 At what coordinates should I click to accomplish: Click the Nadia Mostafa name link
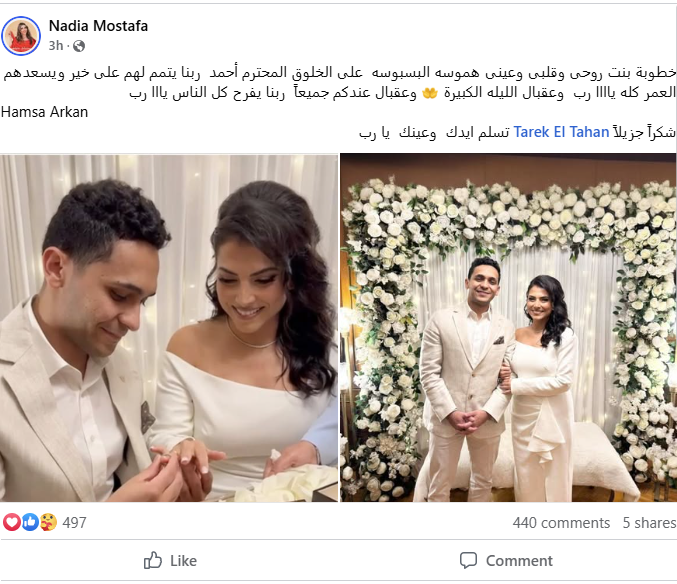click(x=98, y=26)
